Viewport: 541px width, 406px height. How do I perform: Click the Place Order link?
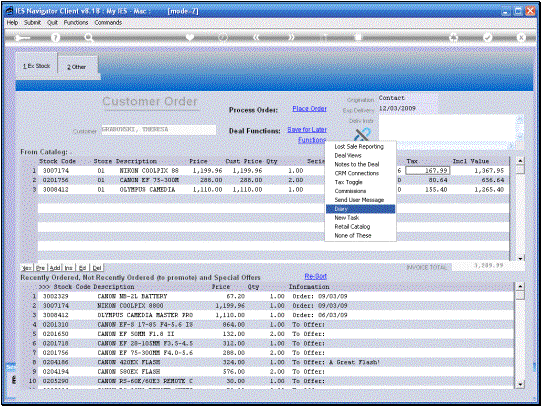pyautogui.click(x=309, y=109)
